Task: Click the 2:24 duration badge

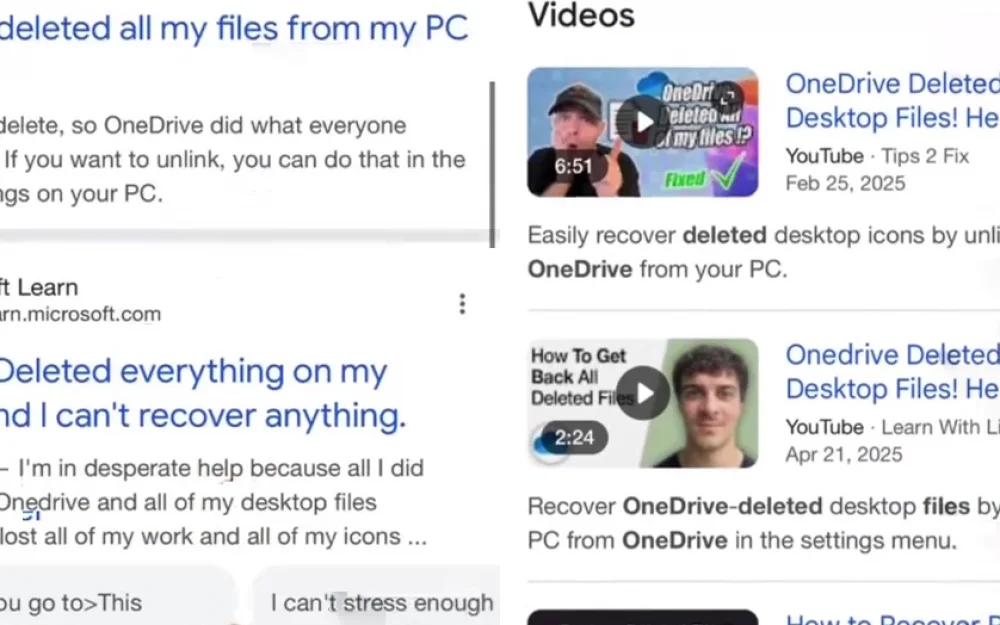Action: coord(574,438)
